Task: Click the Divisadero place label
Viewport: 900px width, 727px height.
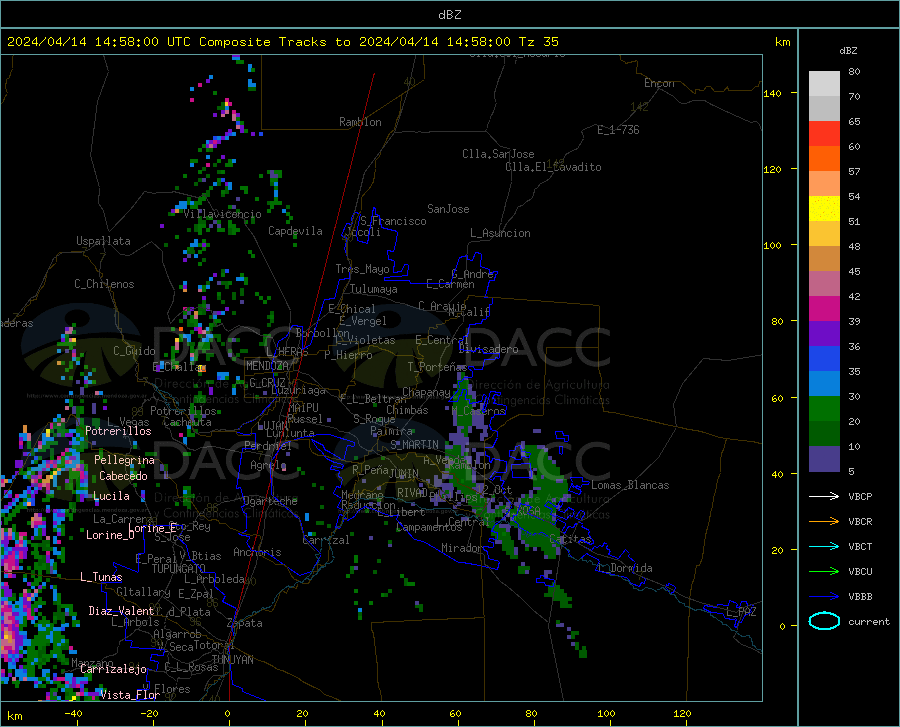Action: point(488,349)
